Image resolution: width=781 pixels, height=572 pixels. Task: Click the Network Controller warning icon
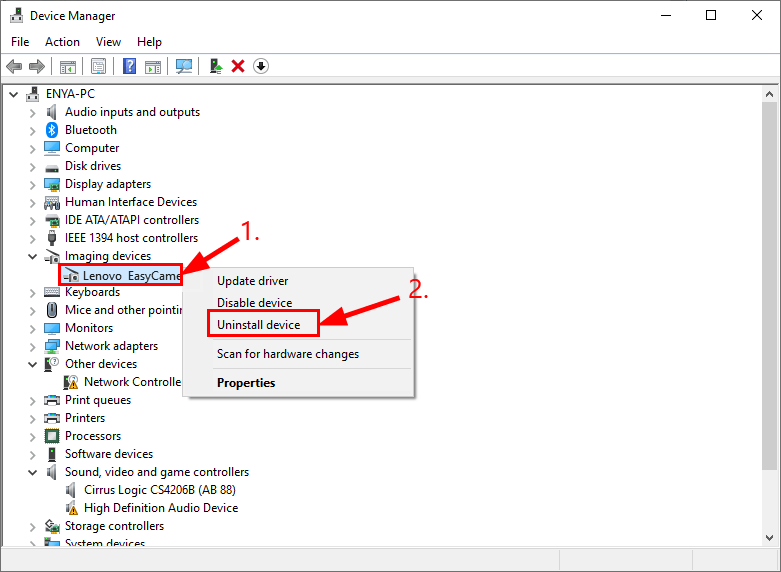pyautogui.click(x=71, y=382)
